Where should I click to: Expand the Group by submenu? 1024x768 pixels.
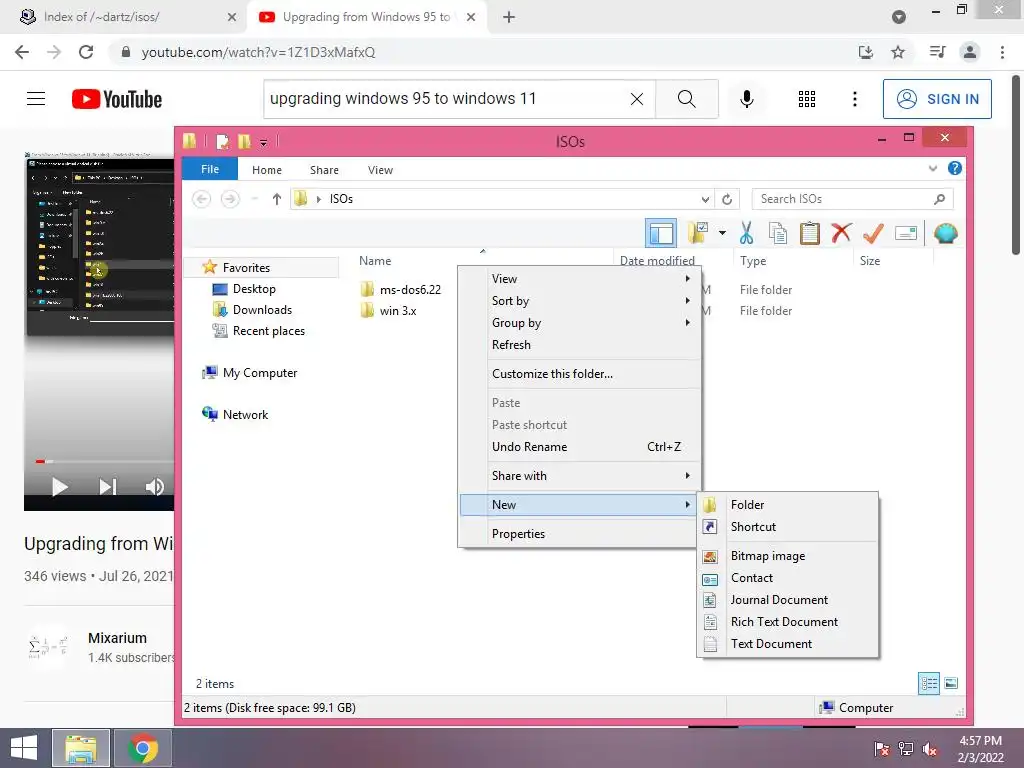click(579, 323)
